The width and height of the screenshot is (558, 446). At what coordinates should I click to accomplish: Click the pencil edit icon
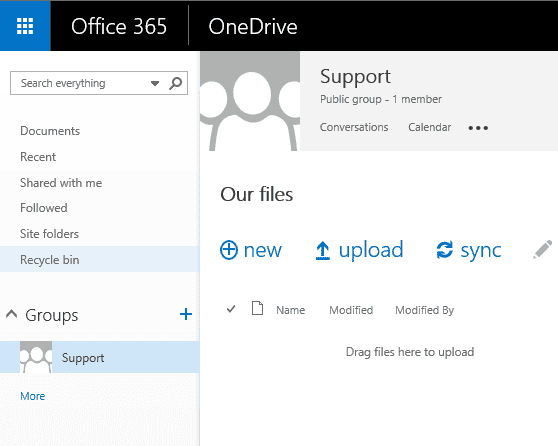pyautogui.click(x=543, y=249)
